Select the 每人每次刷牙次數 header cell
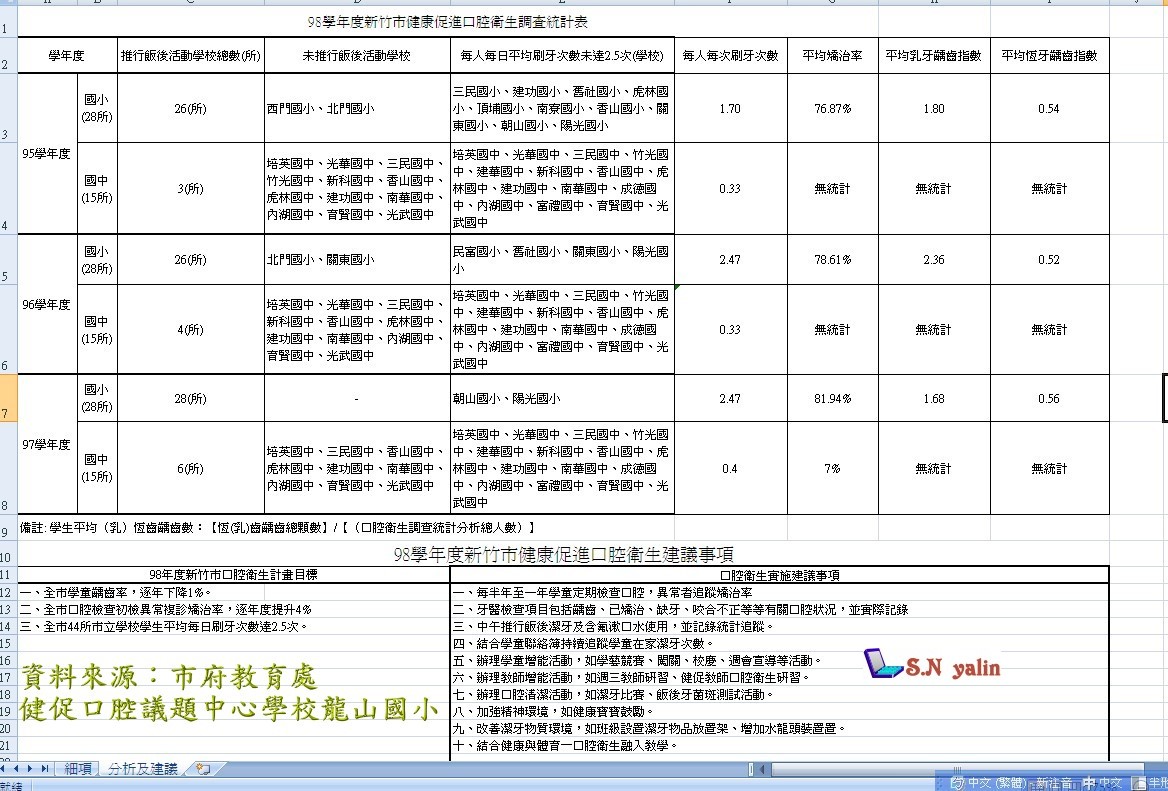This screenshot has height=791, width=1168. (730, 56)
